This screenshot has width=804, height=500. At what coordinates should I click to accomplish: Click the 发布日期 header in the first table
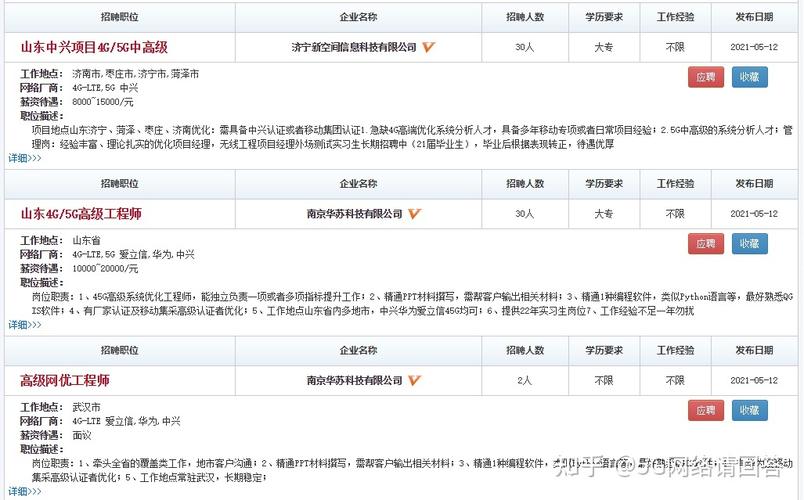754,17
